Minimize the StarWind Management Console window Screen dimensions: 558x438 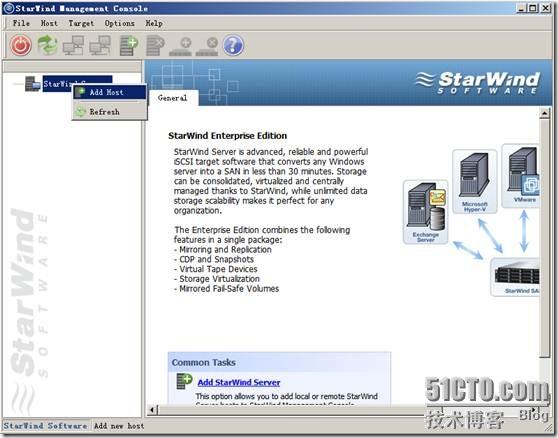pyautogui.click(x=521, y=8)
